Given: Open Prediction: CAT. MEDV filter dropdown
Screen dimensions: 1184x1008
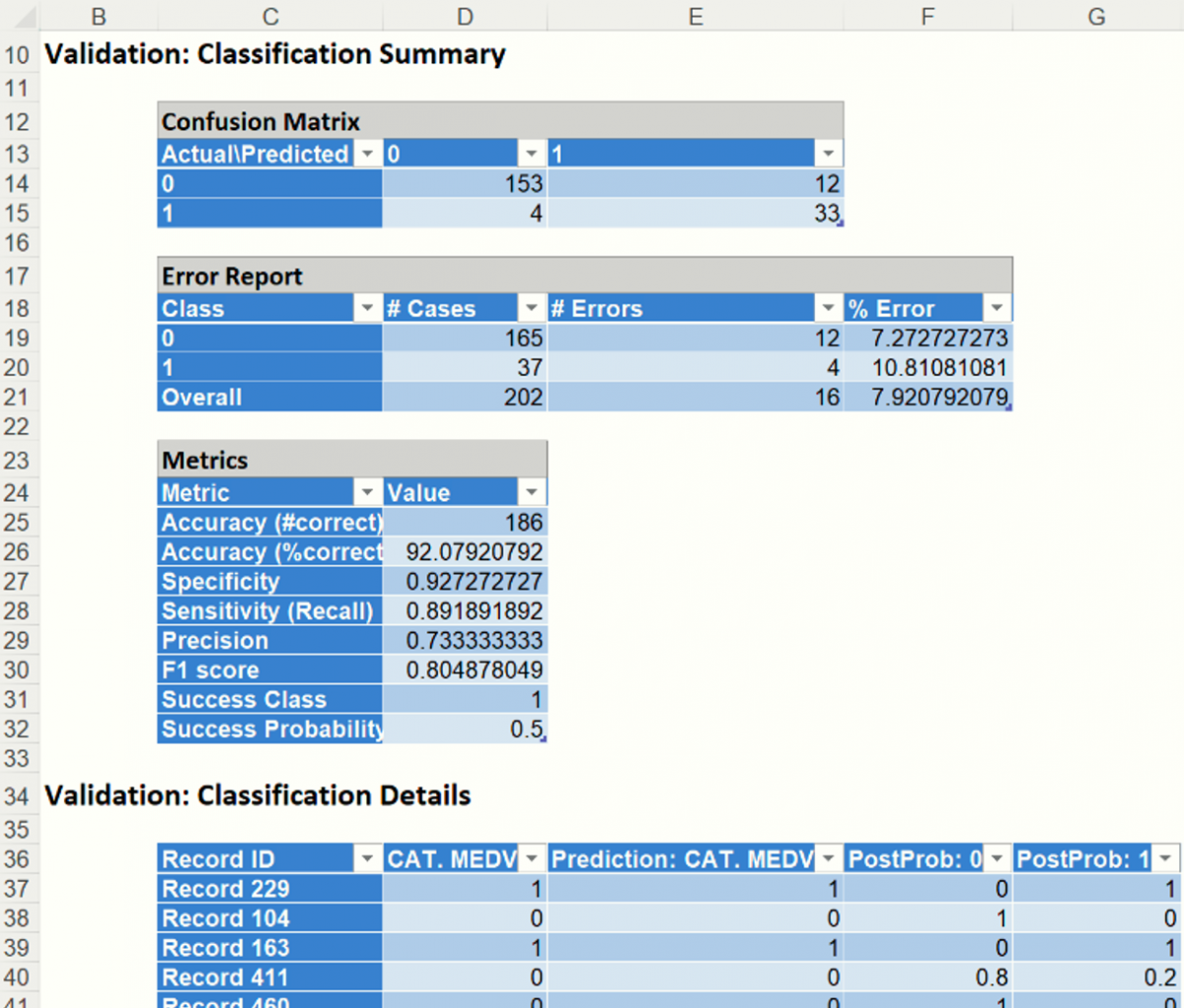Looking at the screenshot, I should 828,859.
